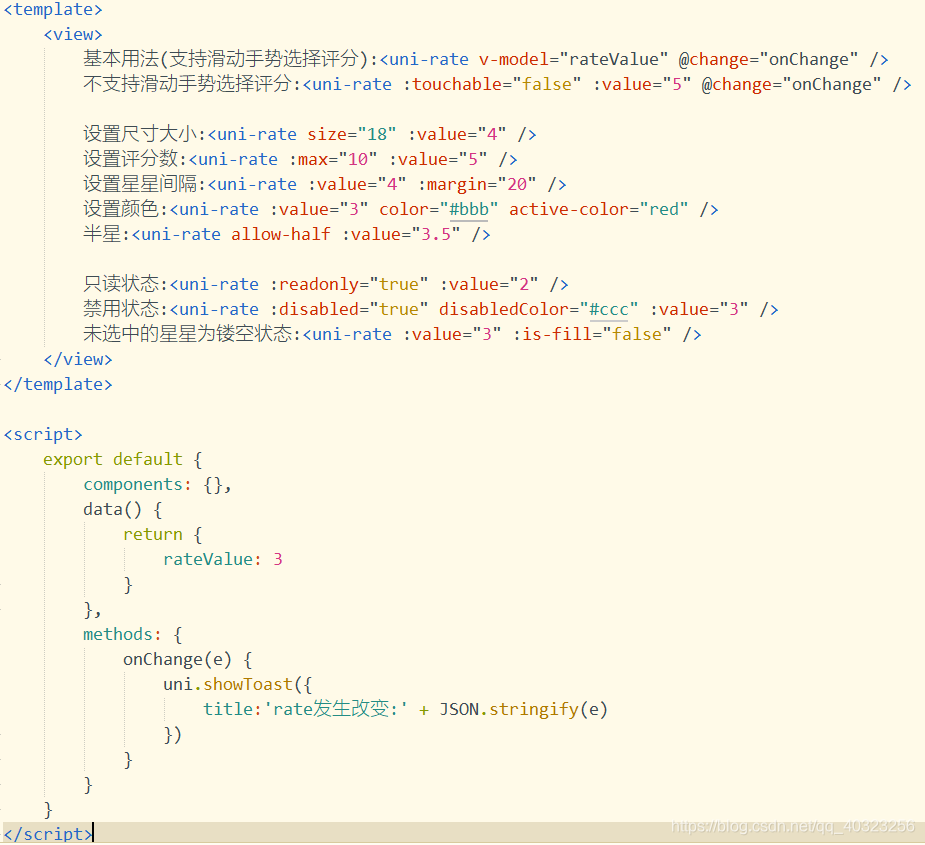Click the closing </template> tag

[x=58, y=384]
